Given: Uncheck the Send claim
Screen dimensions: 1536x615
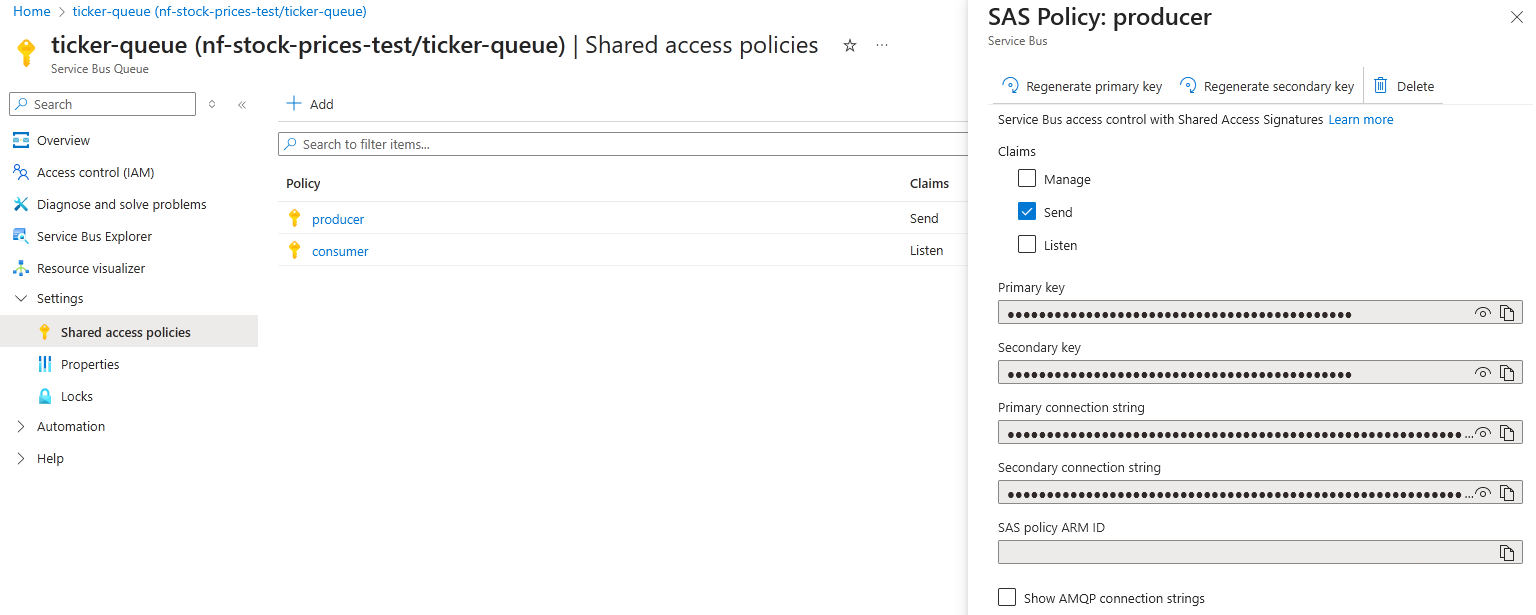Looking at the screenshot, I should point(1027,212).
